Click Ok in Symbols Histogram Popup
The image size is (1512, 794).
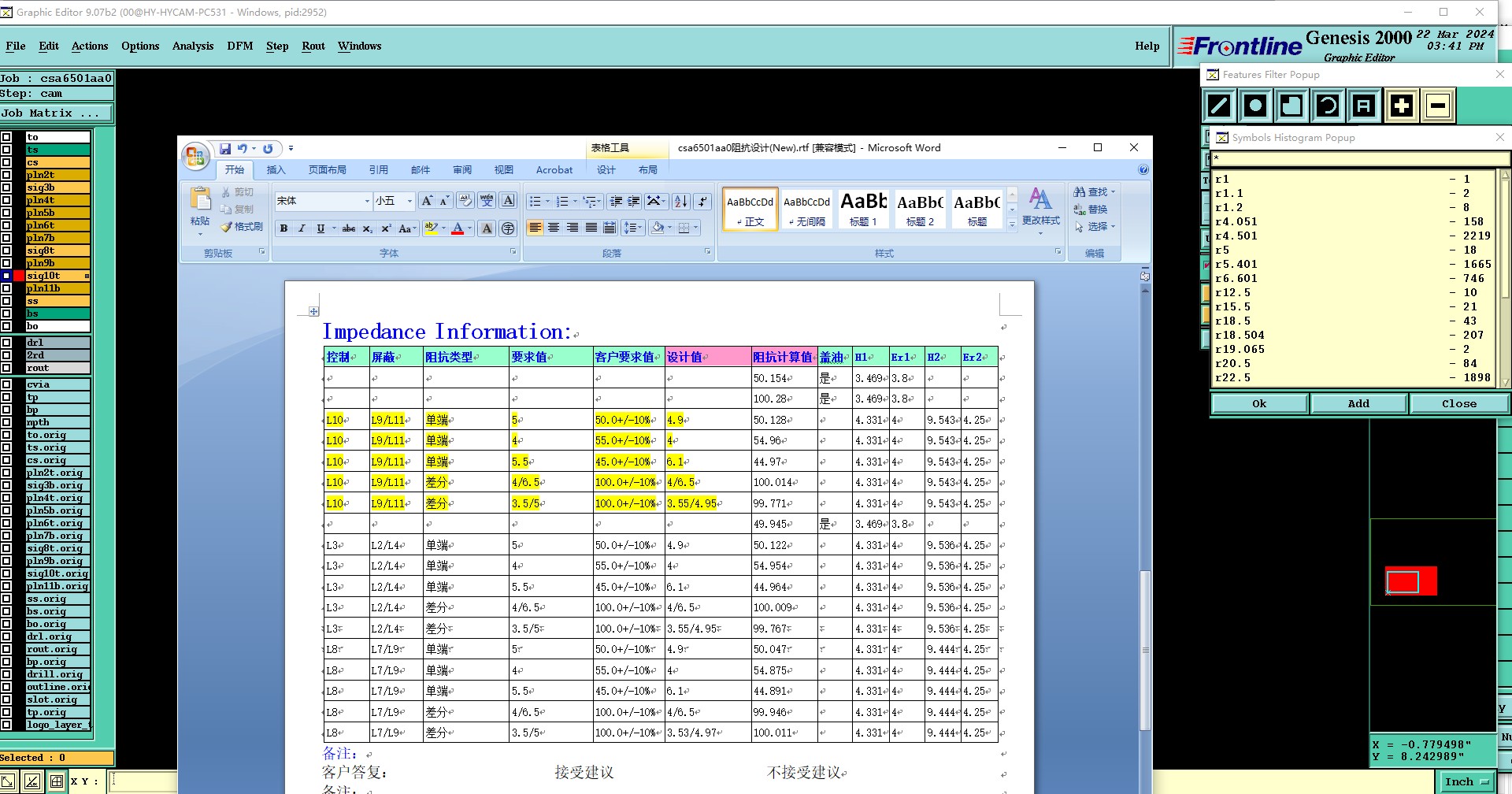1259,403
